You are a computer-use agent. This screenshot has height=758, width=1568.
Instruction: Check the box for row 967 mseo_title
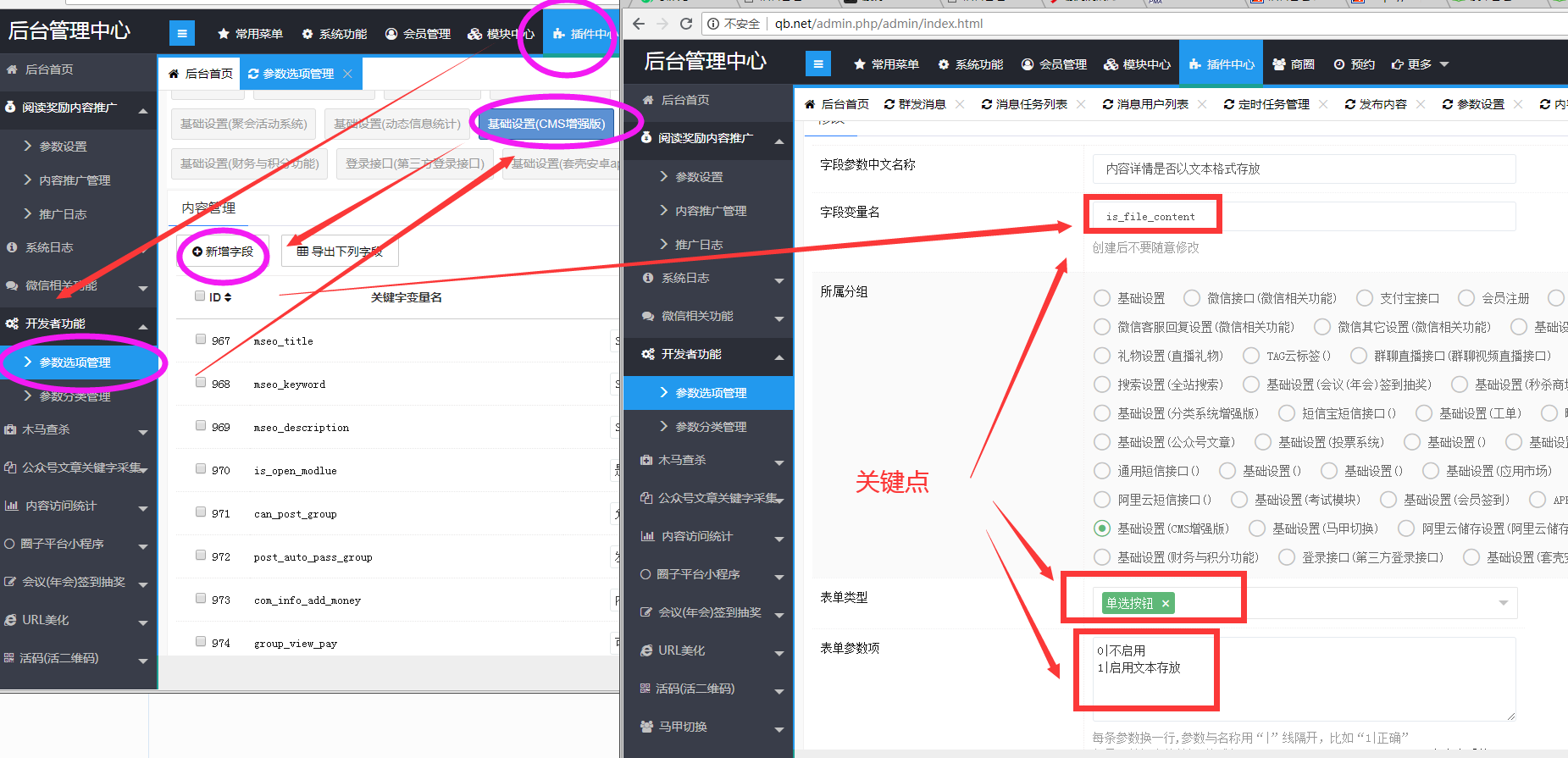pyautogui.click(x=201, y=339)
